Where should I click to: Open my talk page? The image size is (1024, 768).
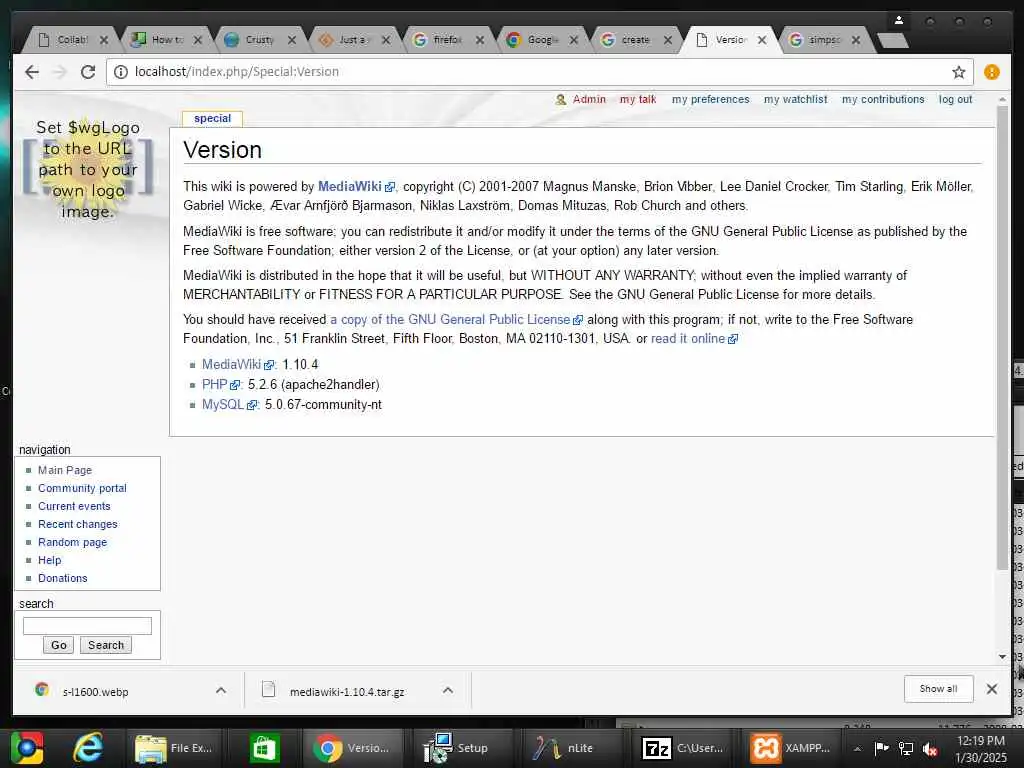tap(638, 99)
